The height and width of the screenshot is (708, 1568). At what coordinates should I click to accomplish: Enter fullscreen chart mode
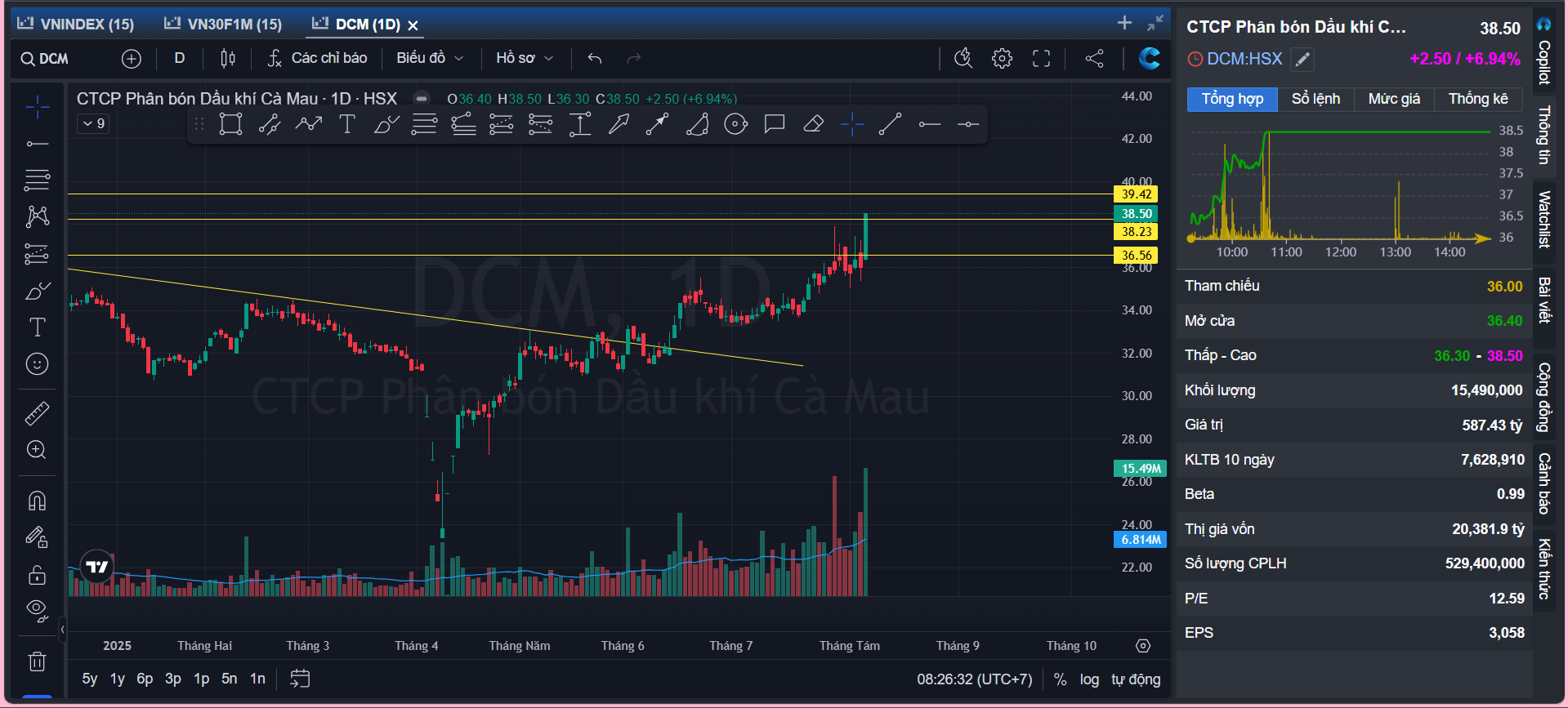tap(1041, 58)
